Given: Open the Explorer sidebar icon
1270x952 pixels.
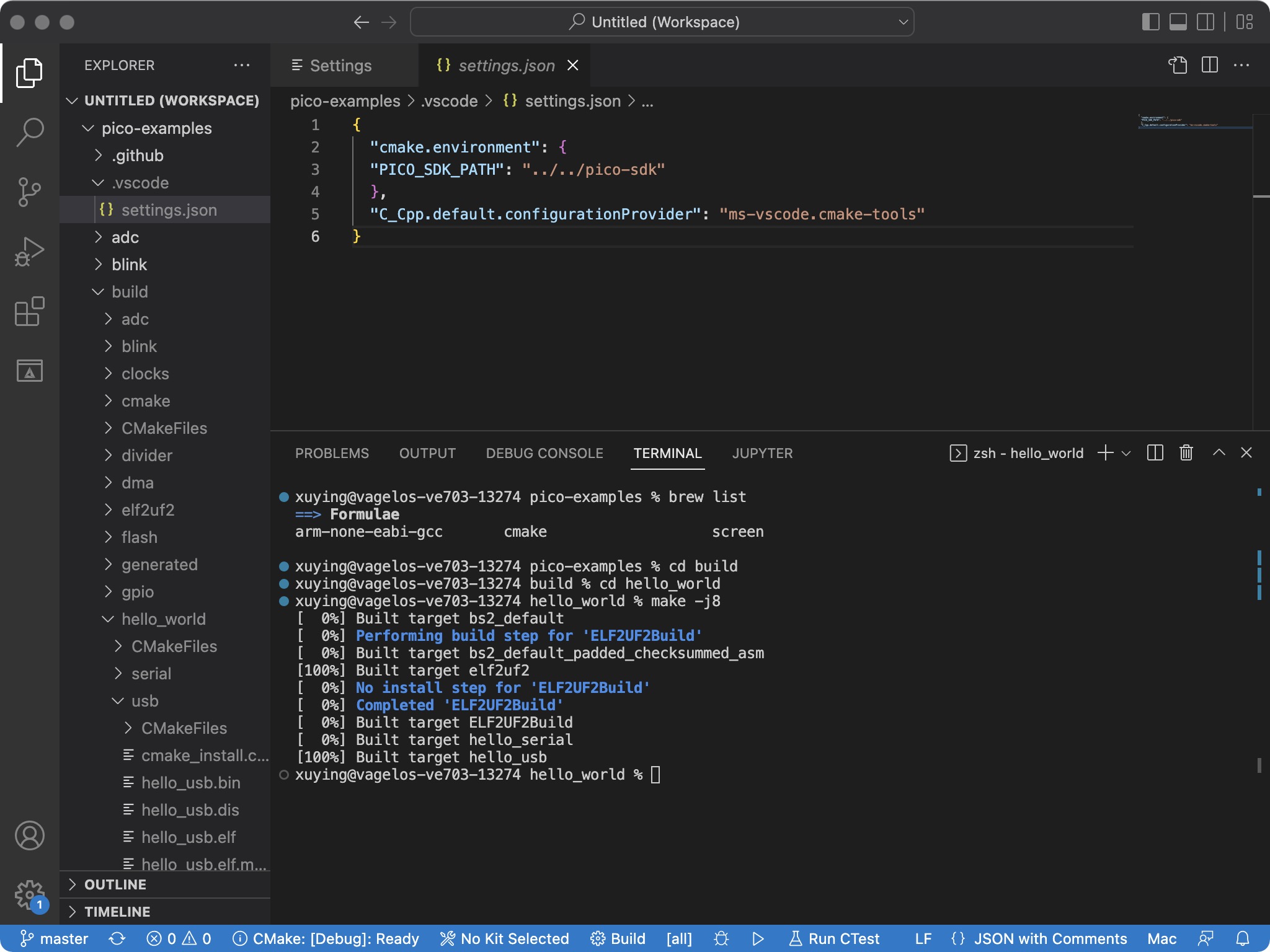Looking at the screenshot, I should (x=29, y=73).
